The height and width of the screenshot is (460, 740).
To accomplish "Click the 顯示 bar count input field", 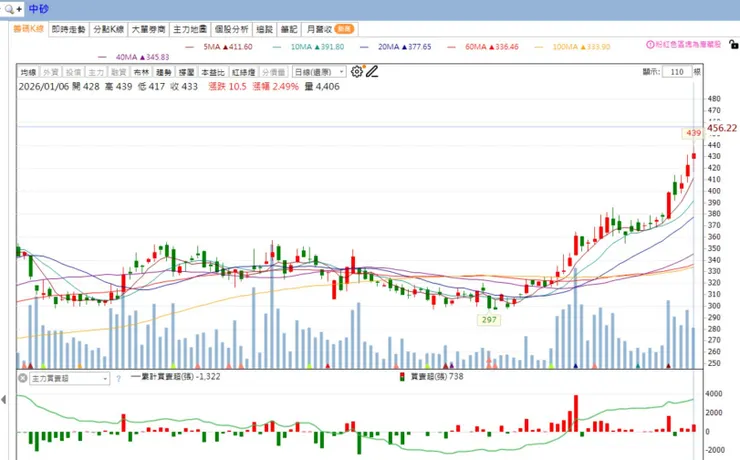I will [677, 72].
